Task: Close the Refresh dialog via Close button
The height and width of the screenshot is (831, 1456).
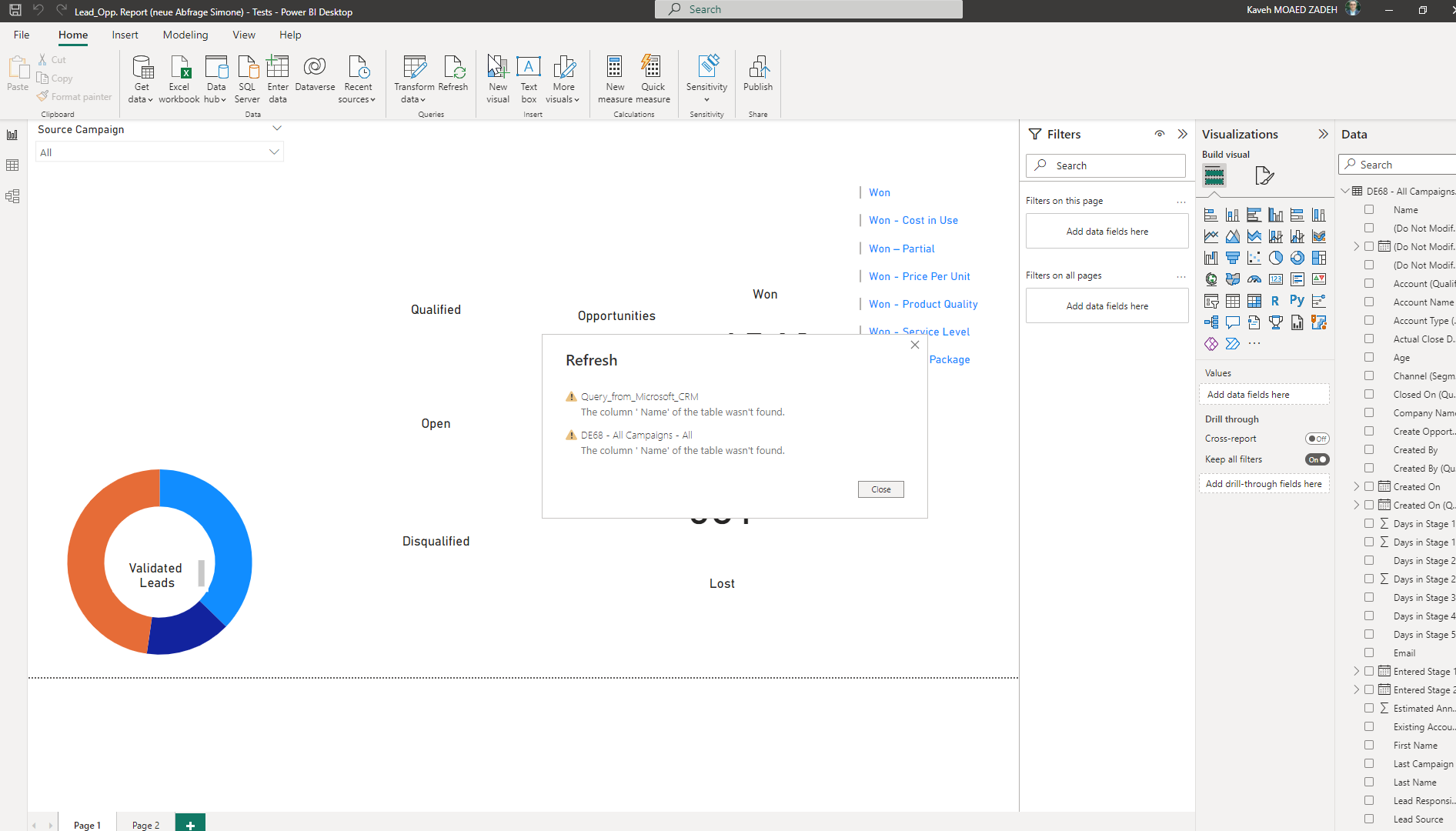Action: pos(881,489)
